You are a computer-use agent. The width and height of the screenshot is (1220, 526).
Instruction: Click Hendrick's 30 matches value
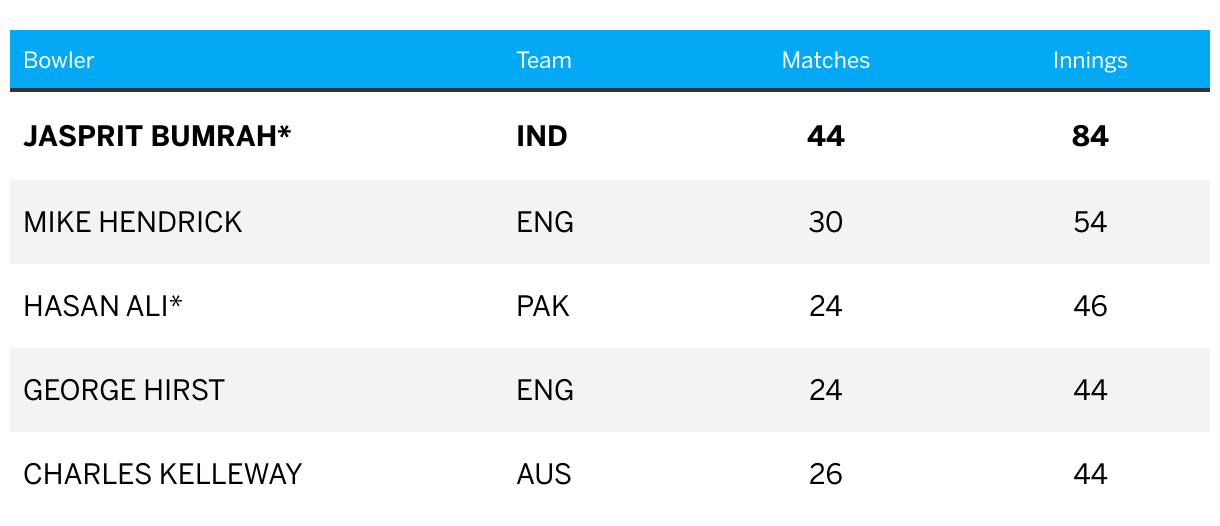coord(826,222)
